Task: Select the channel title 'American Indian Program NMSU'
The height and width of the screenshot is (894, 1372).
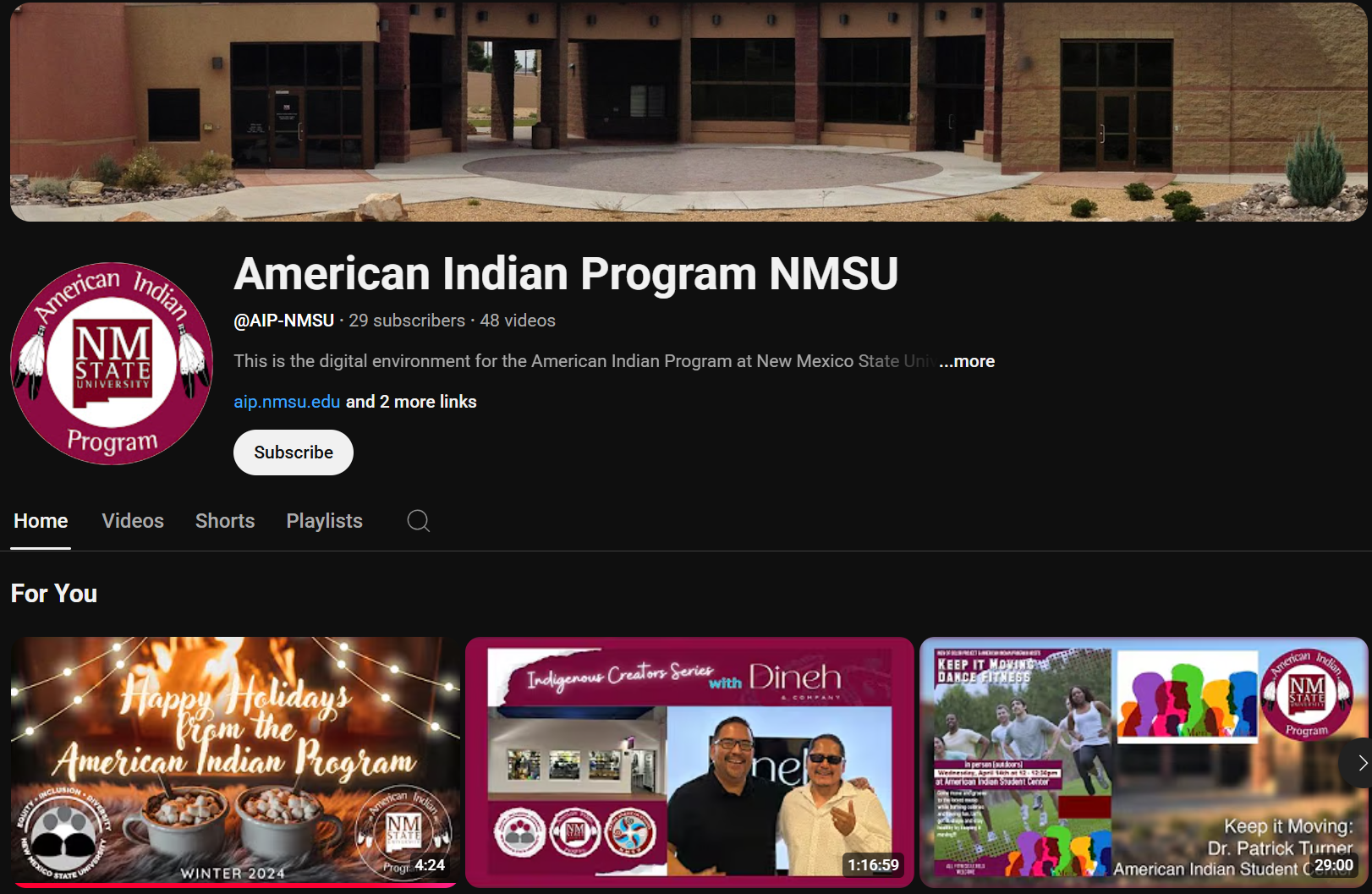Action: point(566,274)
